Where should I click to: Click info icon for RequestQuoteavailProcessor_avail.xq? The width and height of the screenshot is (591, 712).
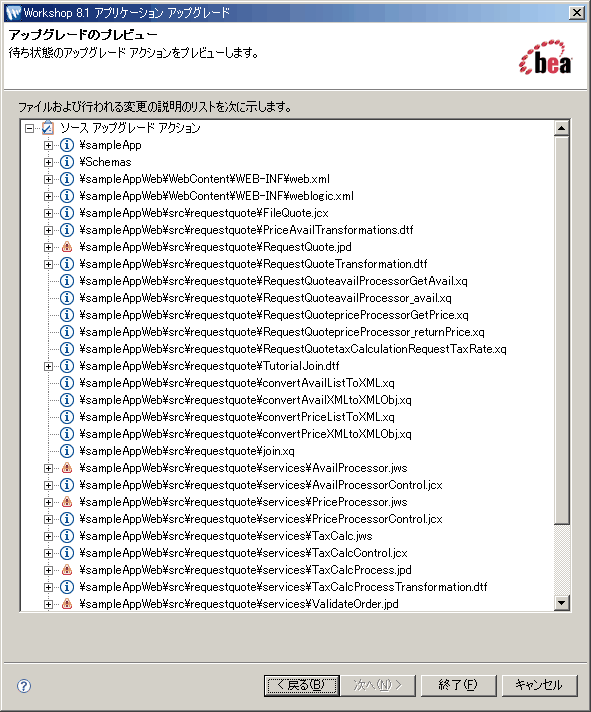[x=67, y=298]
